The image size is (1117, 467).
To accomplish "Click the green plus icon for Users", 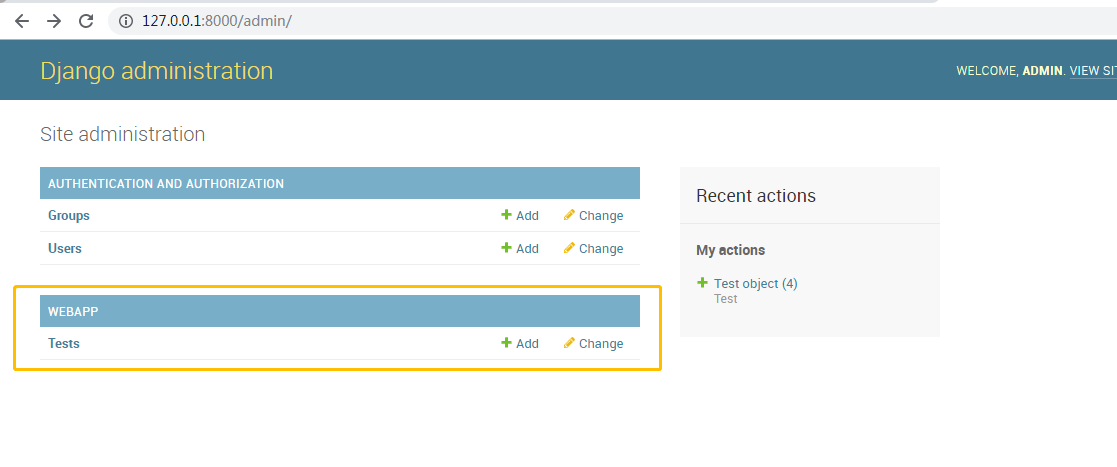I will point(506,248).
